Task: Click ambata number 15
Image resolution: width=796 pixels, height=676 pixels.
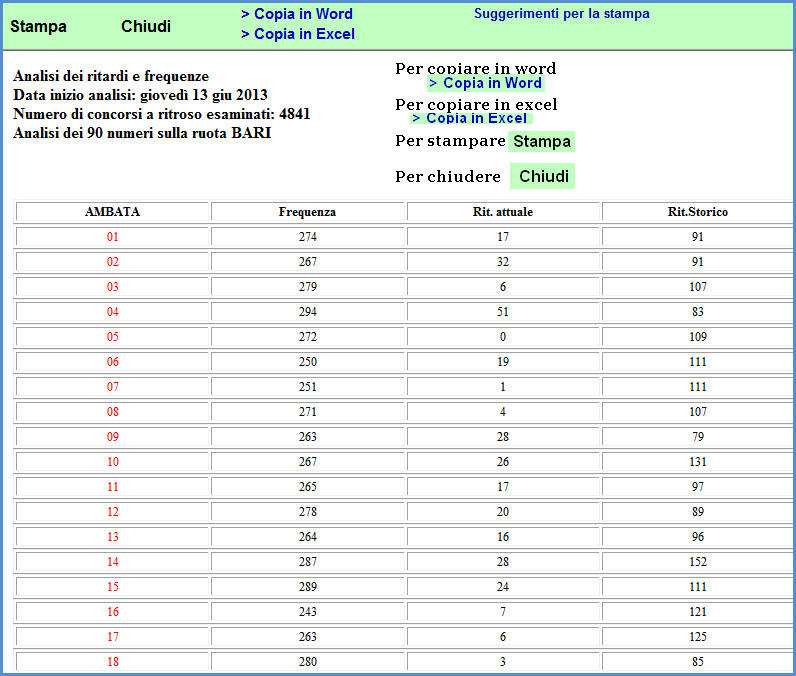Action: 113,587
